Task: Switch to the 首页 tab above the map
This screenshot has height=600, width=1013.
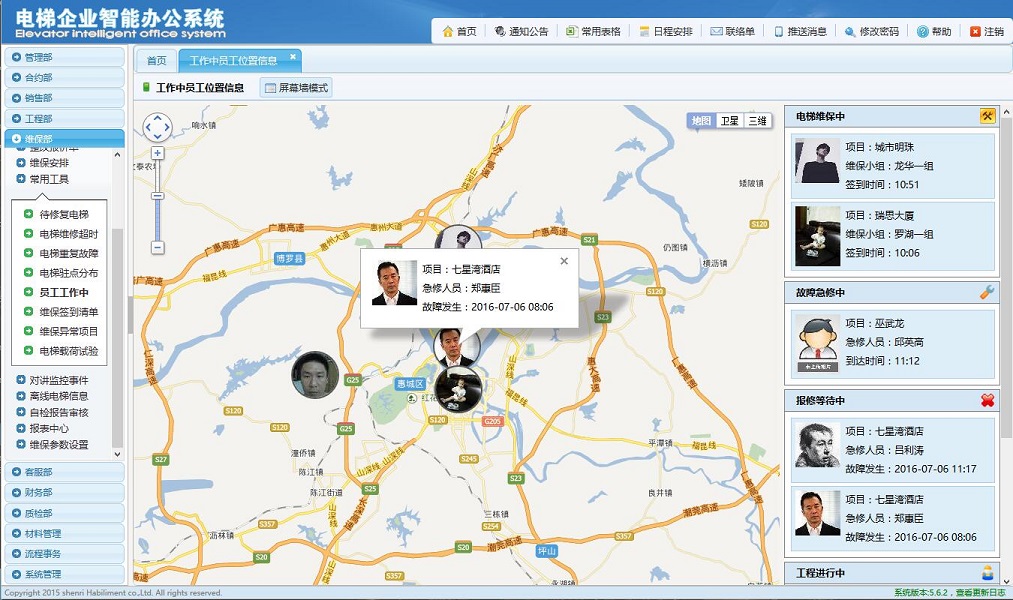Action: [x=156, y=61]
